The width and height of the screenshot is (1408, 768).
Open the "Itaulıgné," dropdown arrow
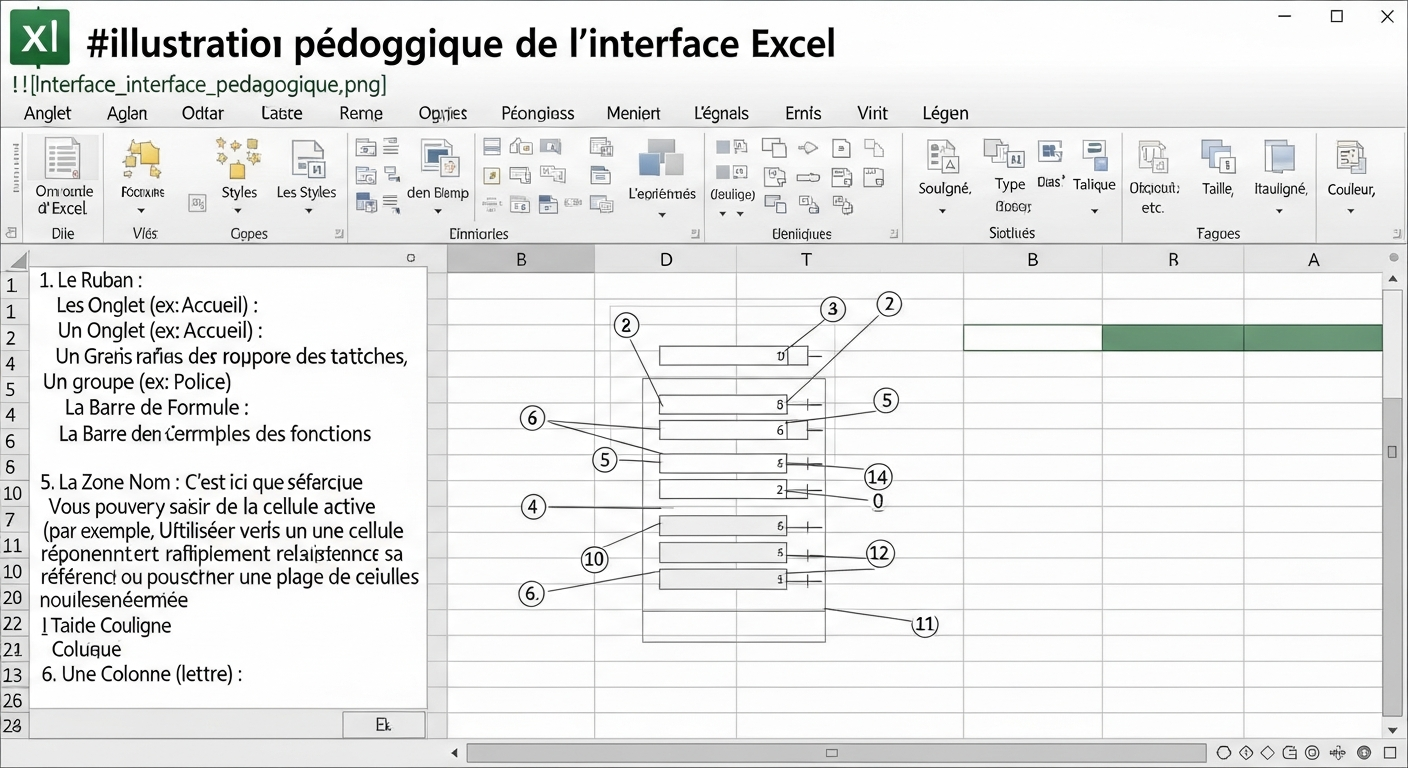[x=1280, y=211]
